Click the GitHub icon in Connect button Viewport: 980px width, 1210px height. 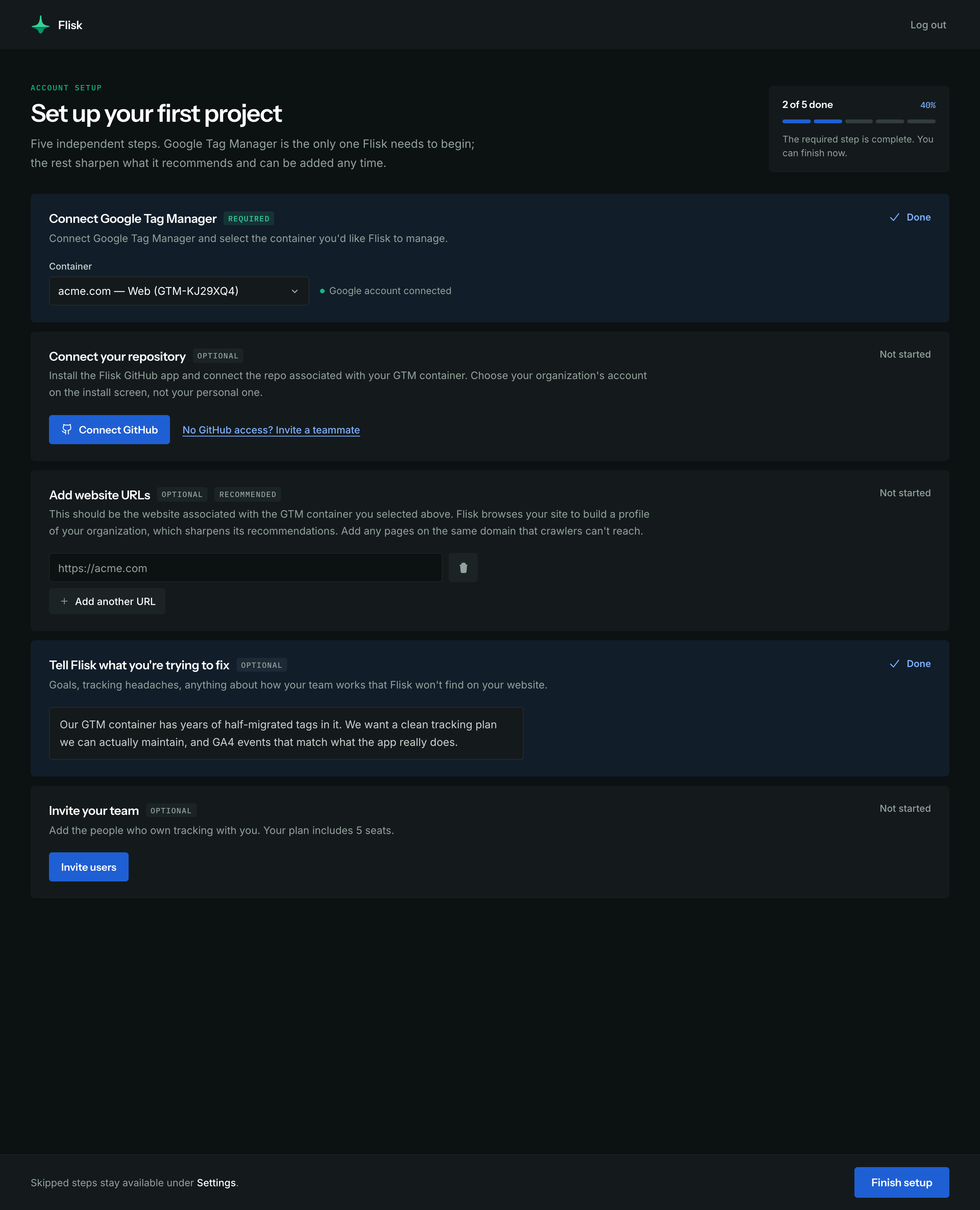pyautogui.click(x=67, y=430)
